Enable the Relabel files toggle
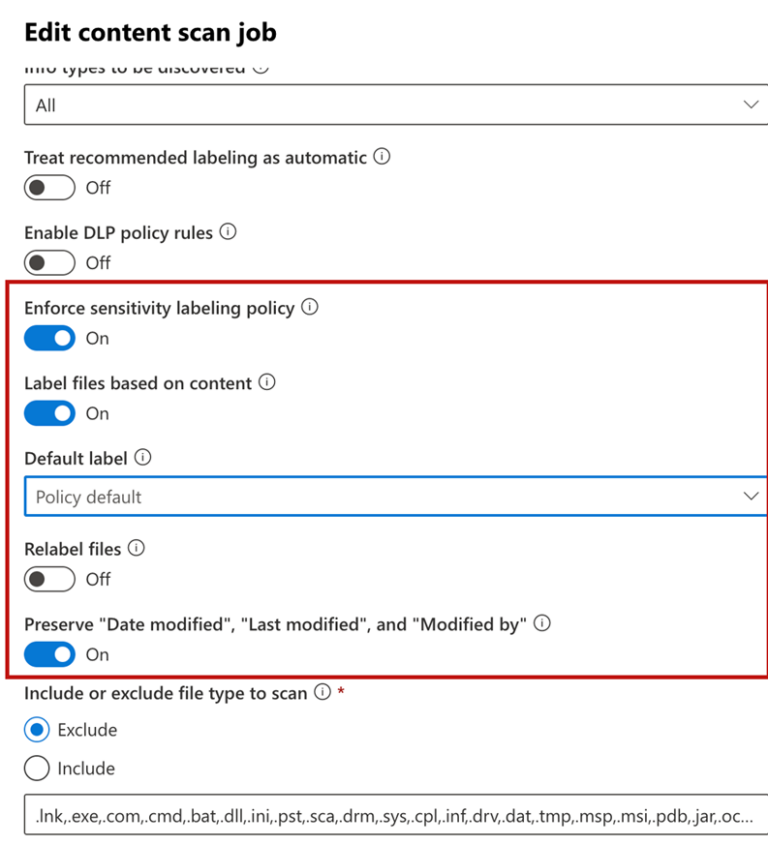The image size is (768, 845). (48, 579)
